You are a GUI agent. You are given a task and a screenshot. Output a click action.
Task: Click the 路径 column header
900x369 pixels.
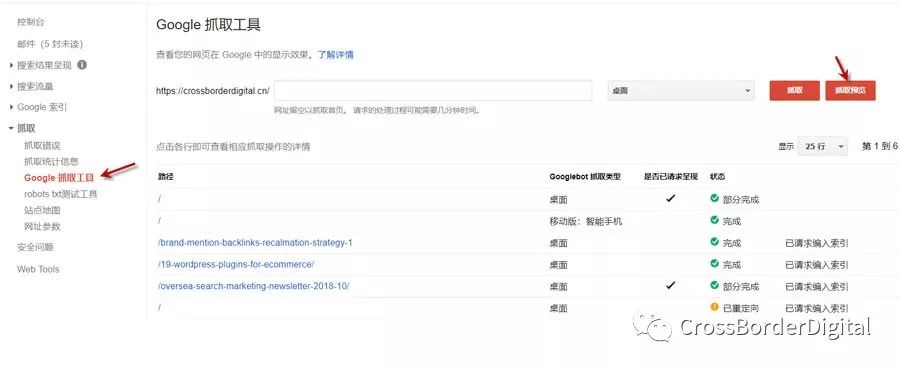[x=166, y=177]
